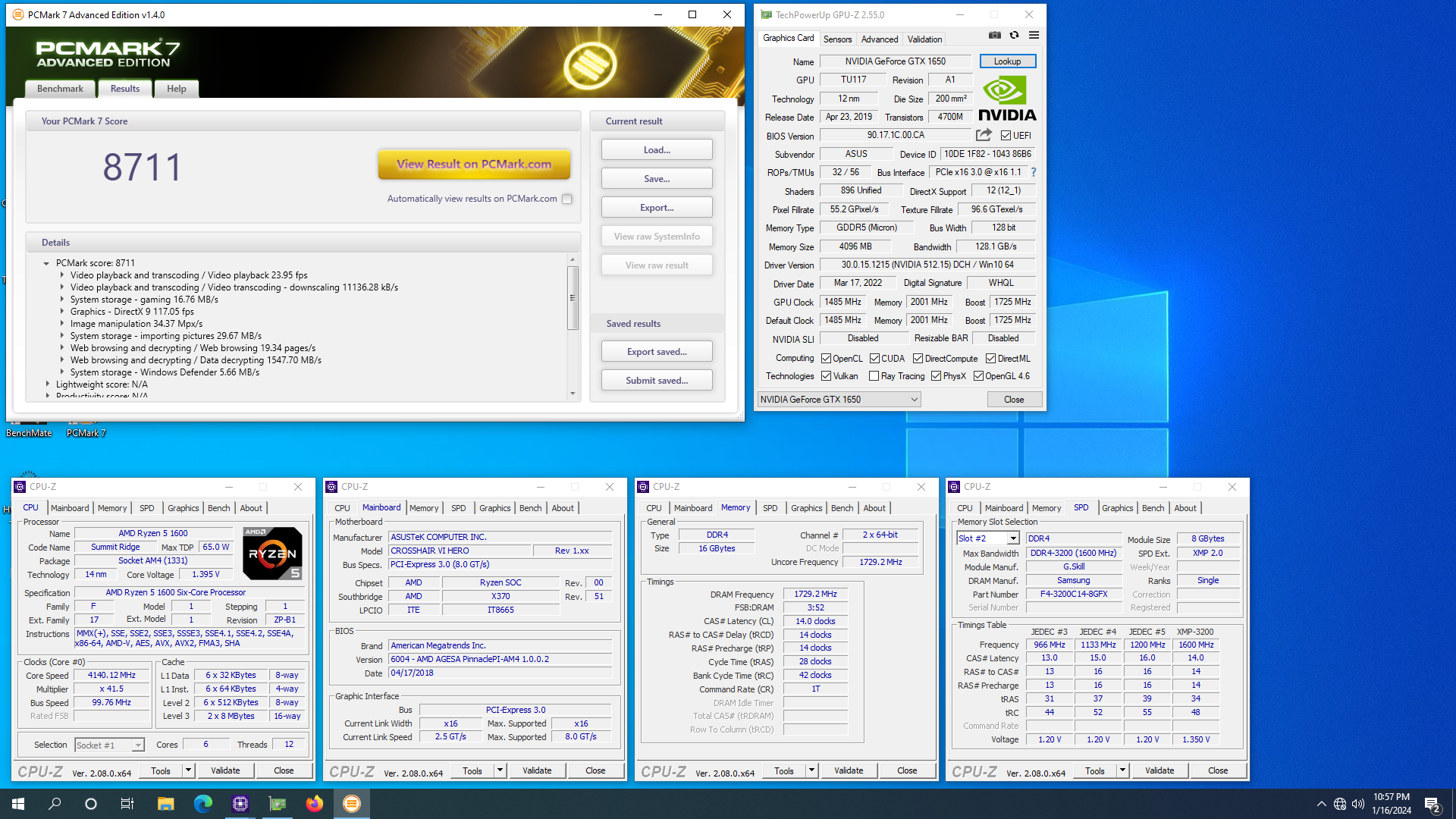The width and height of the screenshot is (1456, 819).
Task: Open Tools dropdown arrow in CPU tab window
Action: pos(188,770)
